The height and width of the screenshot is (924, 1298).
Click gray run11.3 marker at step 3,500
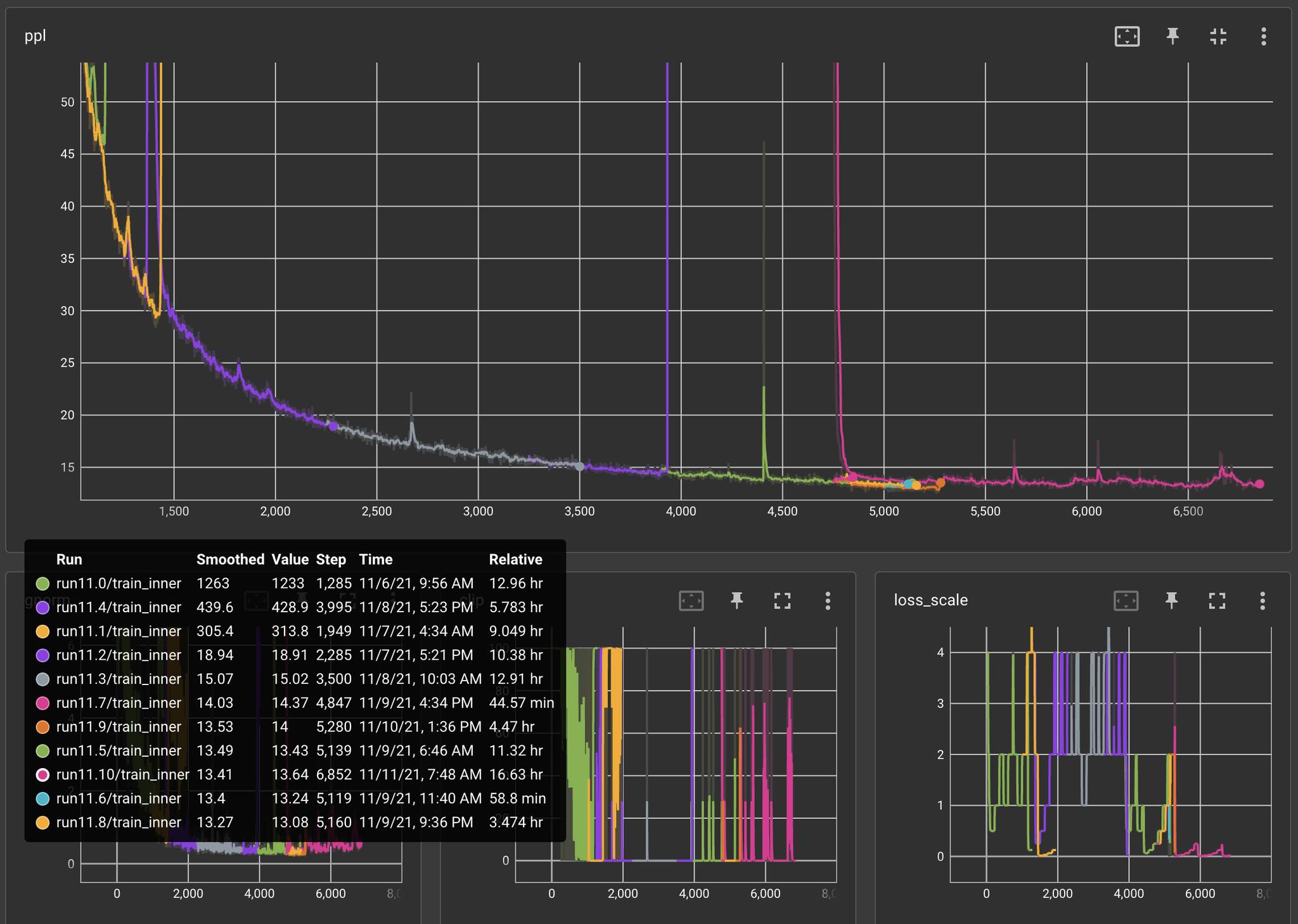[x=579, y=466]
